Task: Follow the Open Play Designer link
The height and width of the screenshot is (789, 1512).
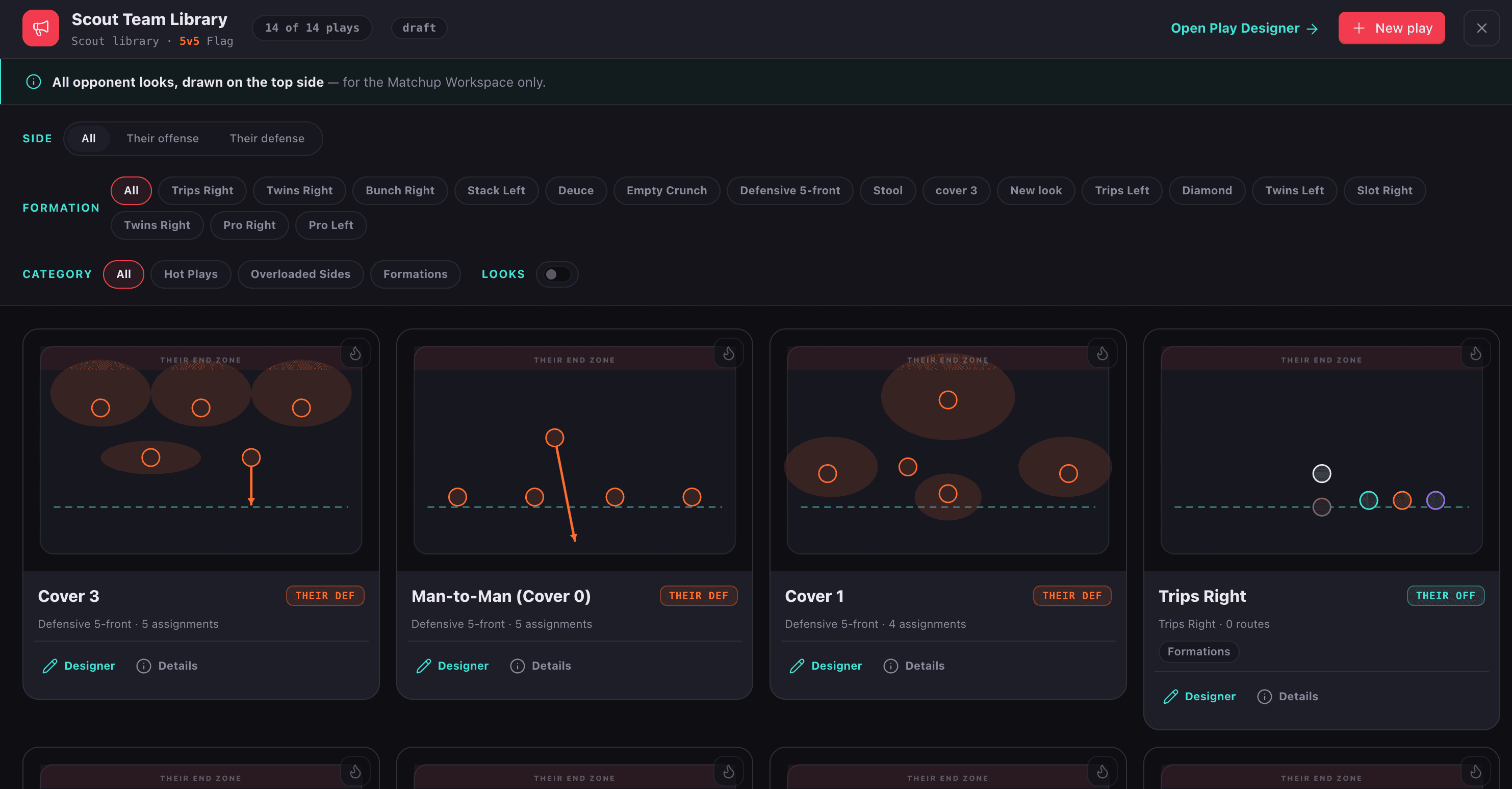Action: [x=1244, y=28]
